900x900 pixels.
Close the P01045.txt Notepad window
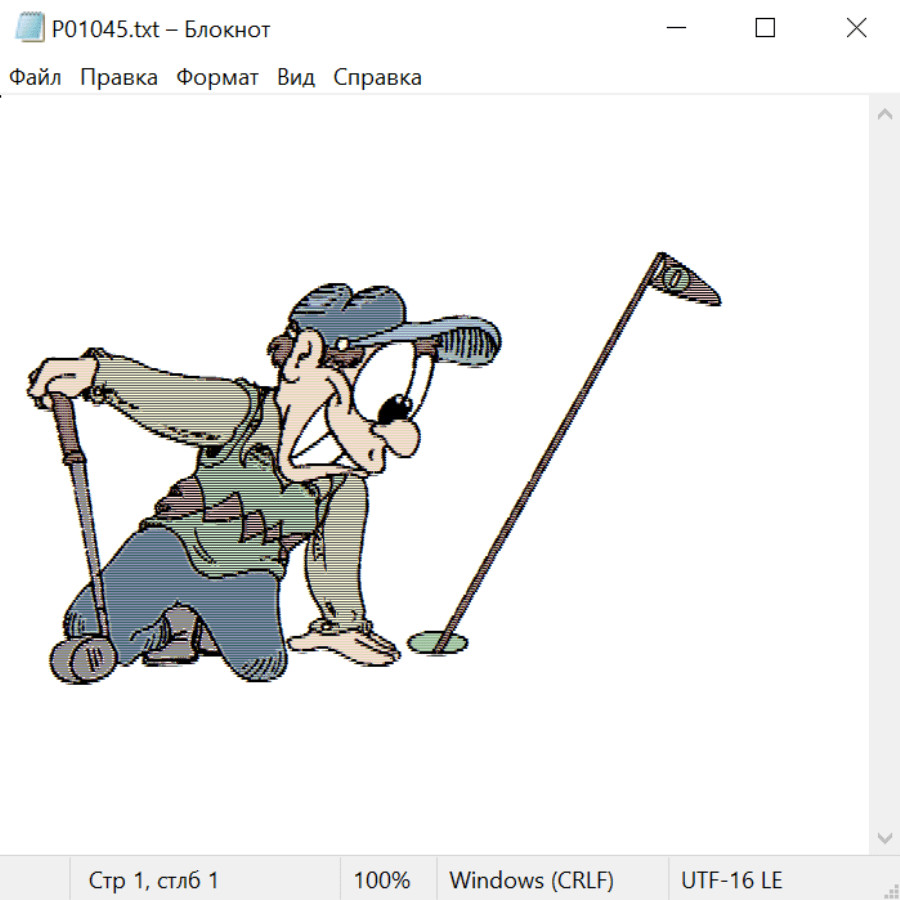[x=856, y=28]
